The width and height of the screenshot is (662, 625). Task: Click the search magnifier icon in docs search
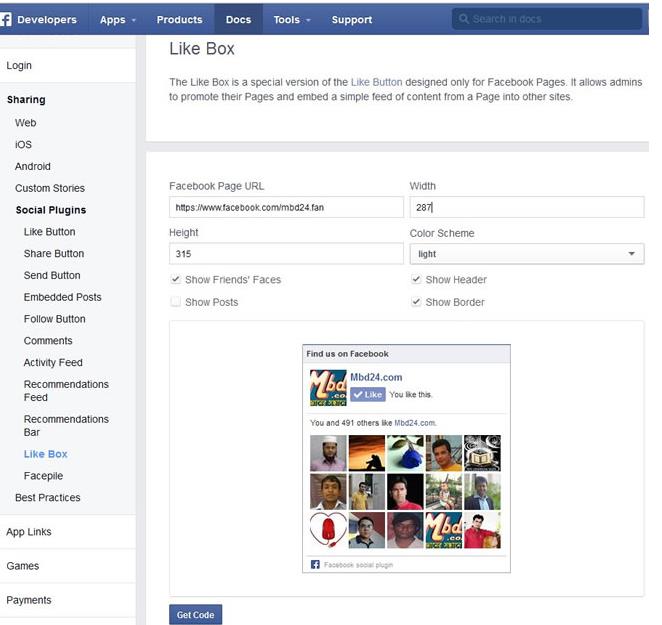464,19
